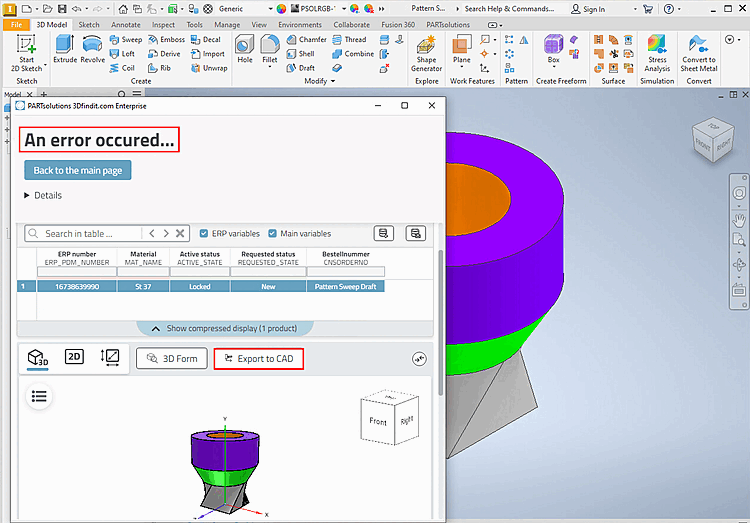The height and width of the screenshot is (523, 750).
Task: Click the 3D Form button
Action: tap(172, 358)
